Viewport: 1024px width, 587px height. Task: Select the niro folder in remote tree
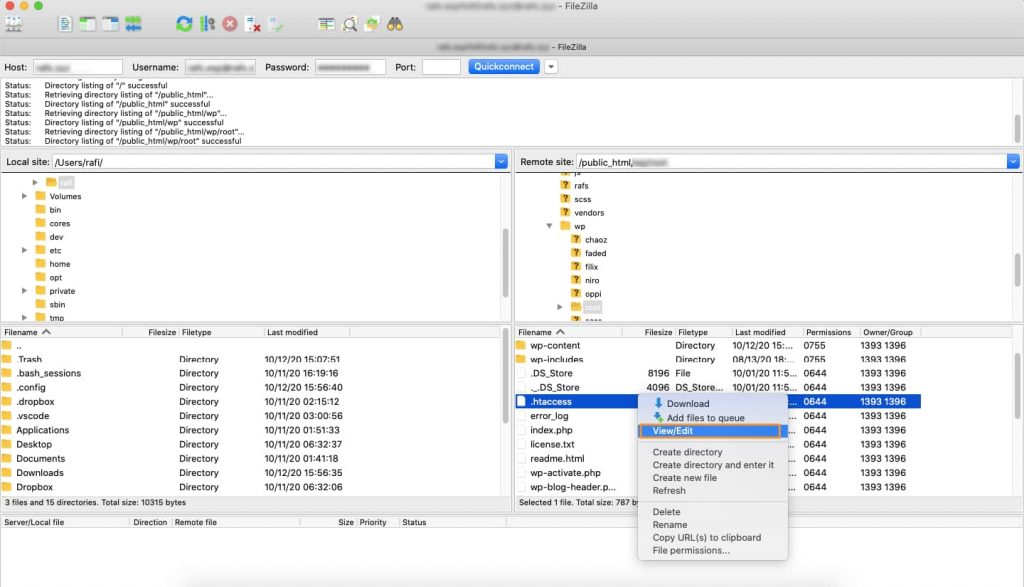[x=592, y=280]
